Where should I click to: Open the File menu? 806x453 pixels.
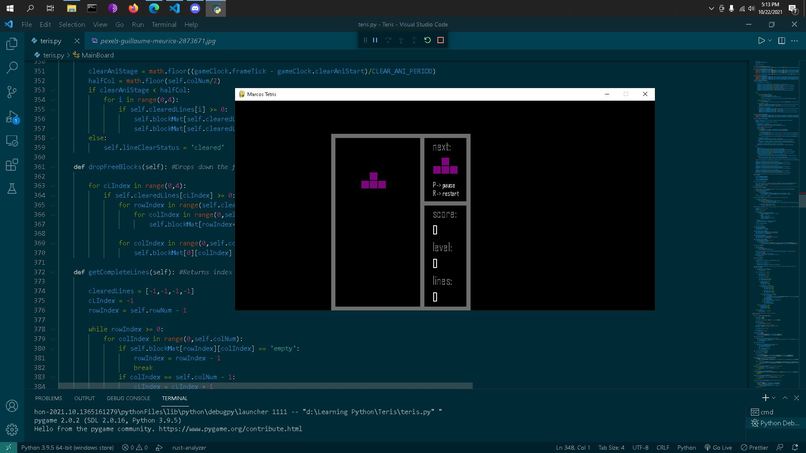click(x=27, y=24)
